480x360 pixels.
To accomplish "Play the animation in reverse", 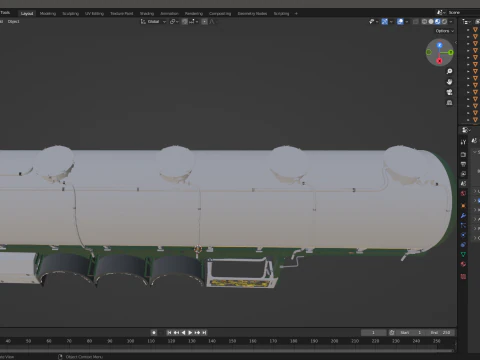I will [183, 332].
